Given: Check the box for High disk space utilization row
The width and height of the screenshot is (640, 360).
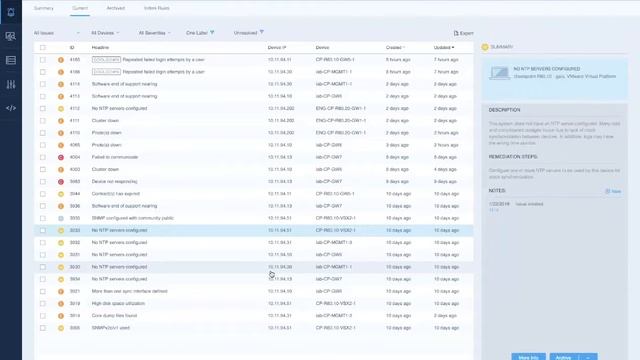Looking at the screenshot, I should tap(43, 304).
